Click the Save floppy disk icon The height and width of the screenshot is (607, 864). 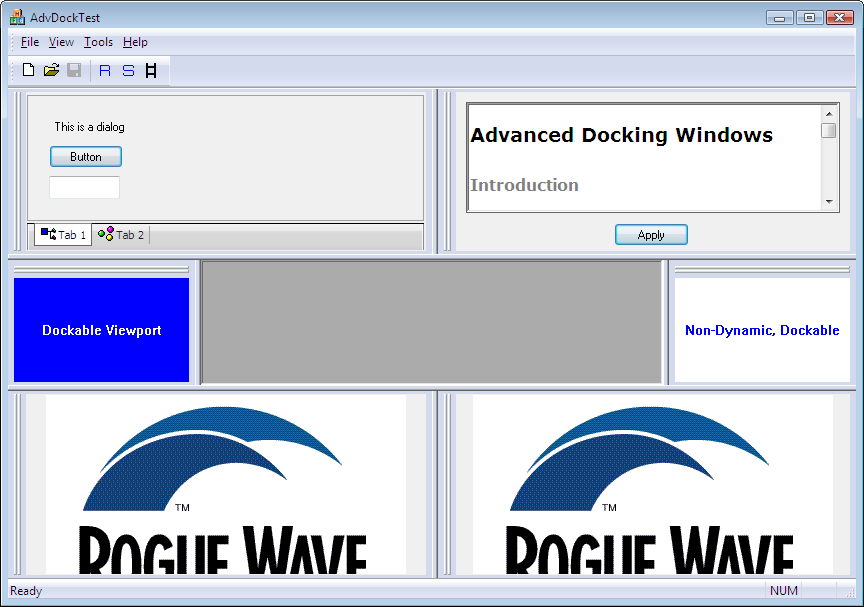click(74, 70)
